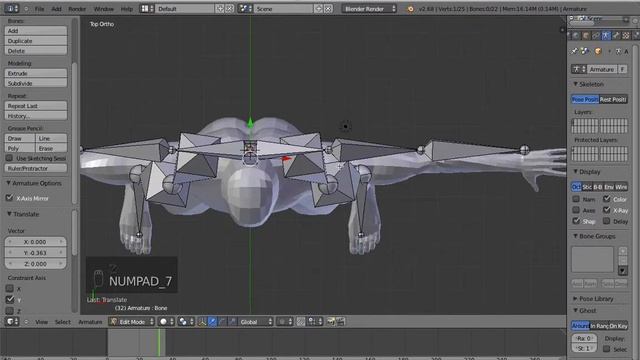Toggle the X-Axis Mirror checkbox

[10, 198]
